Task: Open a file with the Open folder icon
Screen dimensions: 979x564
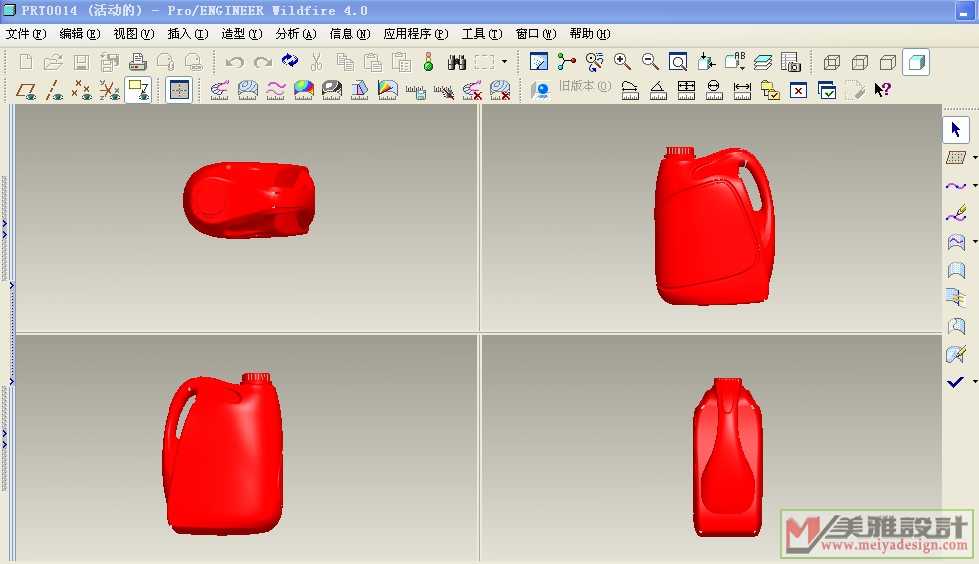Action: tap(54, 61)
